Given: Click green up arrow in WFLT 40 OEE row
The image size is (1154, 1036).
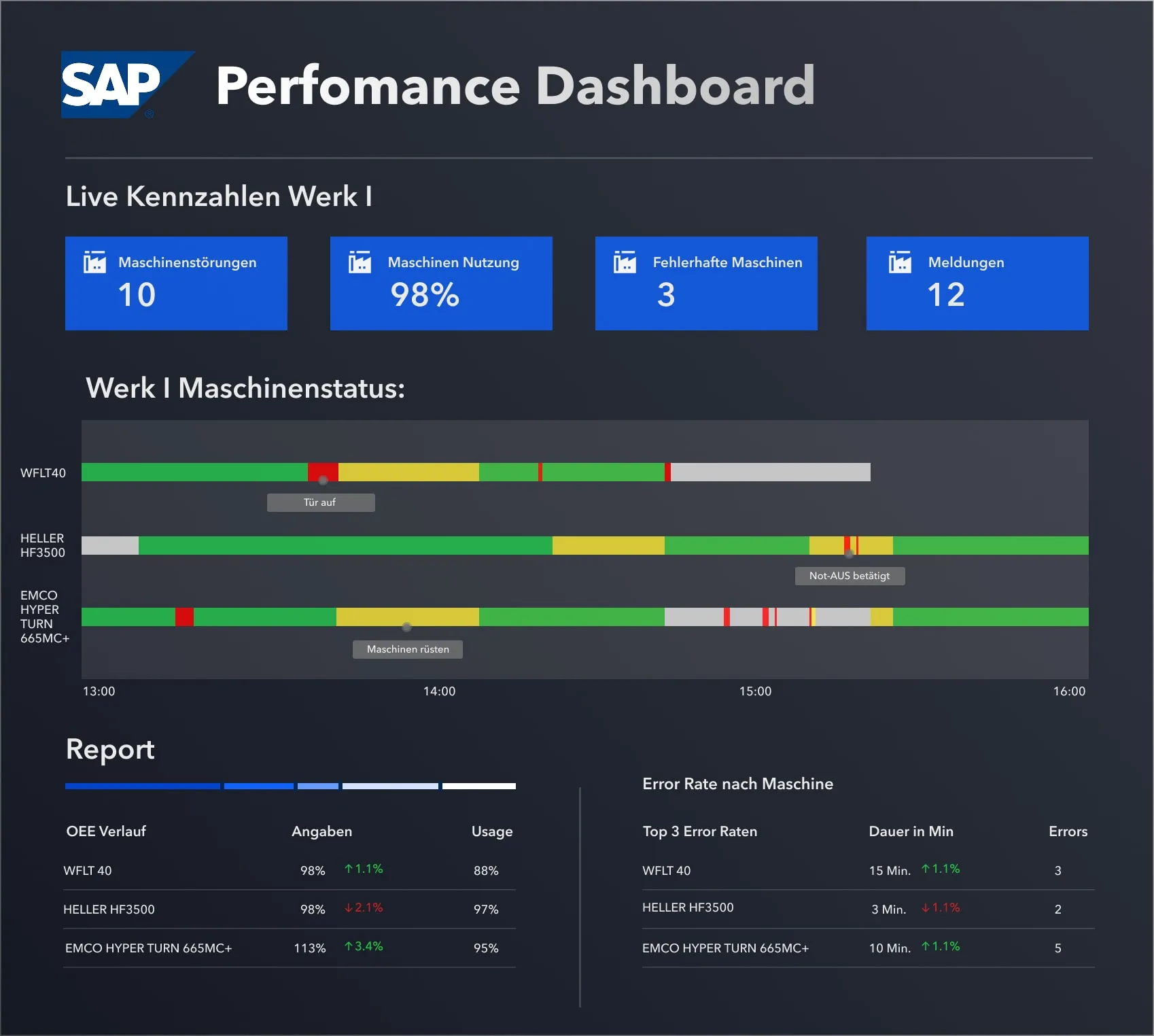Looking at the screenshot, I should 349,869.
